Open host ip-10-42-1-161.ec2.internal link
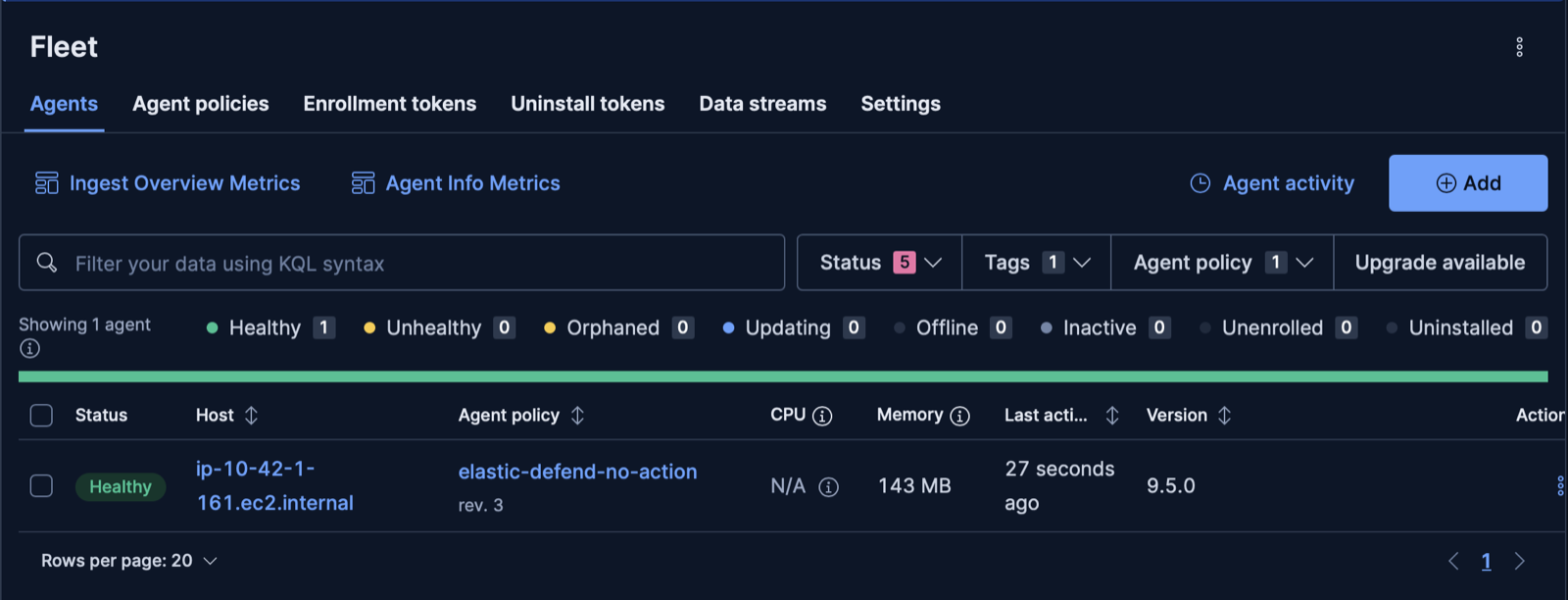This screenshot has width=1568, height=600. pyautogui.click(x=274, y=486)
